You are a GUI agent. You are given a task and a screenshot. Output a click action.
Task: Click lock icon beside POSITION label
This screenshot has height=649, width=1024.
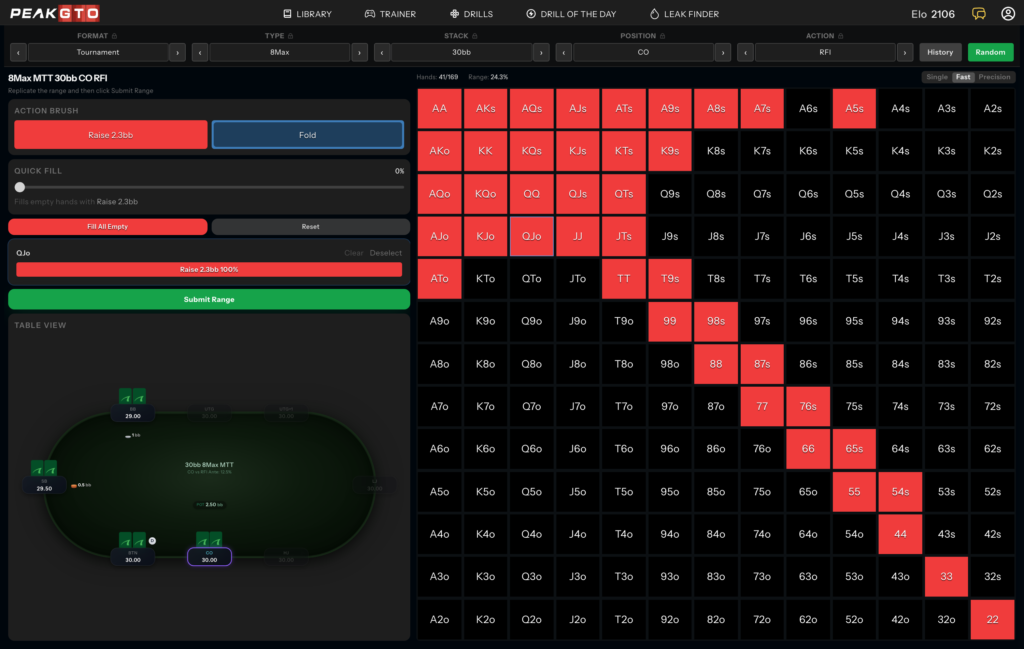(662, 36)
